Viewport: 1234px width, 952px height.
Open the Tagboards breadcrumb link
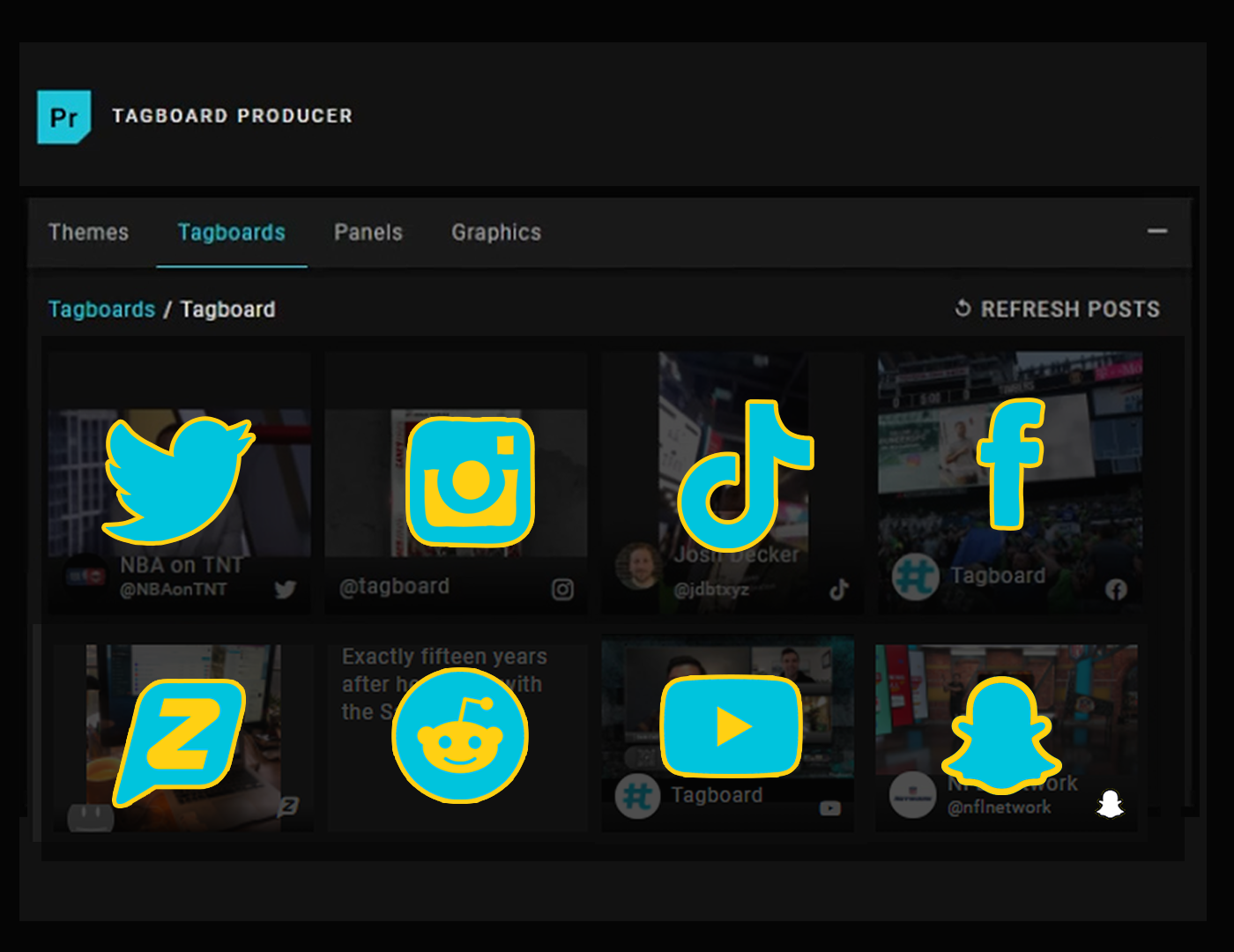(101, 309)
